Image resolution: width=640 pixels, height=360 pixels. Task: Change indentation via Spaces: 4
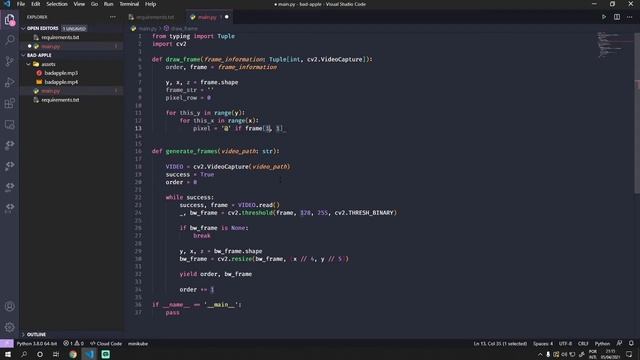[543, 344]
